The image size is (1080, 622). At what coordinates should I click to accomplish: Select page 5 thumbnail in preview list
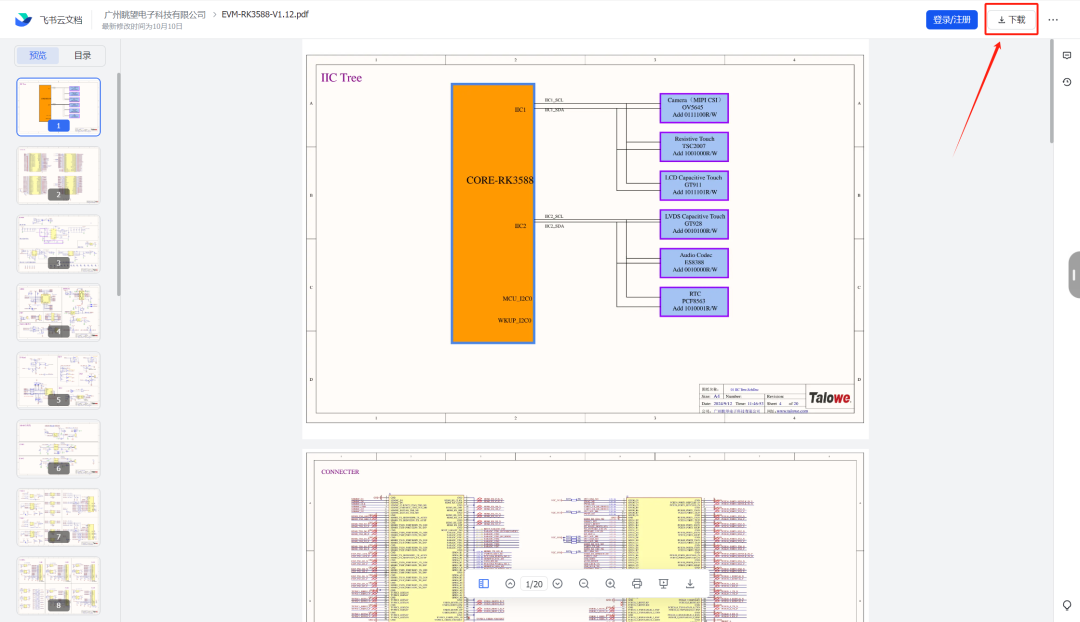59,381
